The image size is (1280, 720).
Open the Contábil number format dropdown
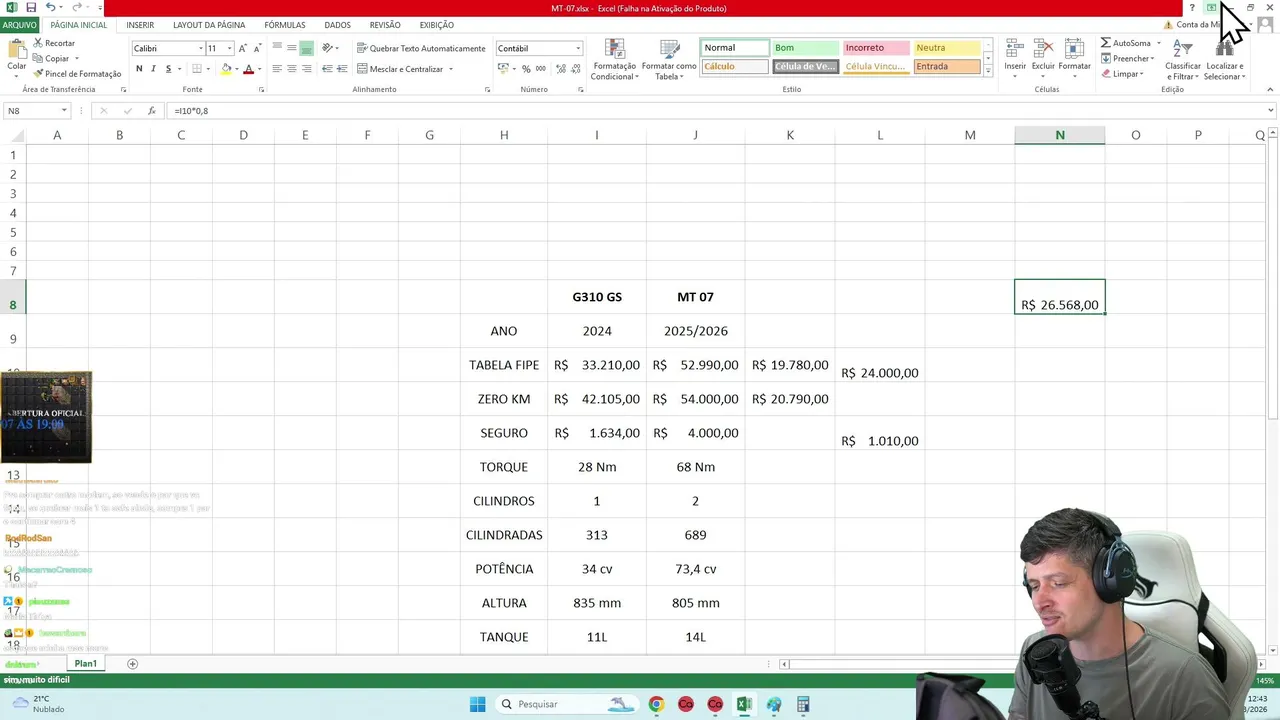(578, 48)
